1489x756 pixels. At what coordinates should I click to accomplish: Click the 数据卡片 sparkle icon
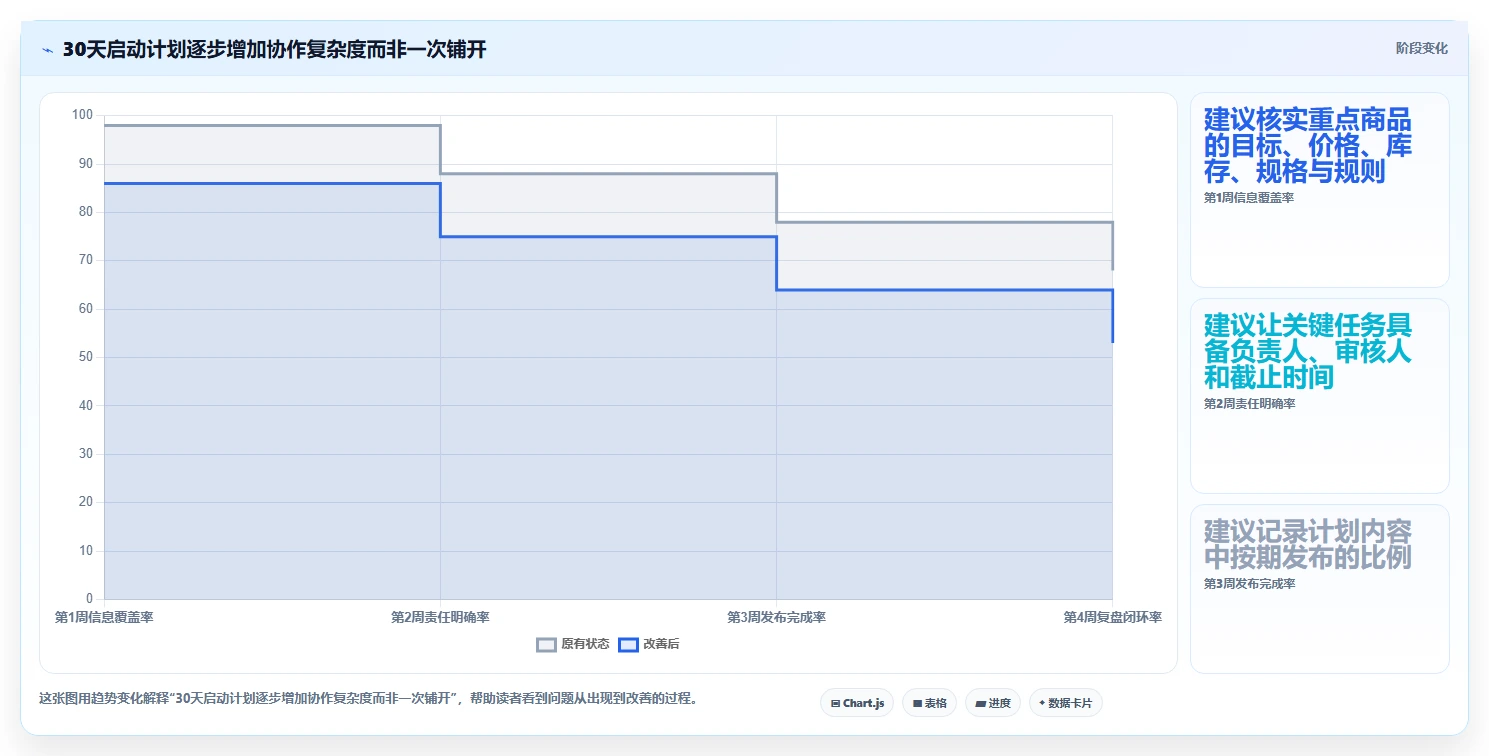(x=1042, y=703)
